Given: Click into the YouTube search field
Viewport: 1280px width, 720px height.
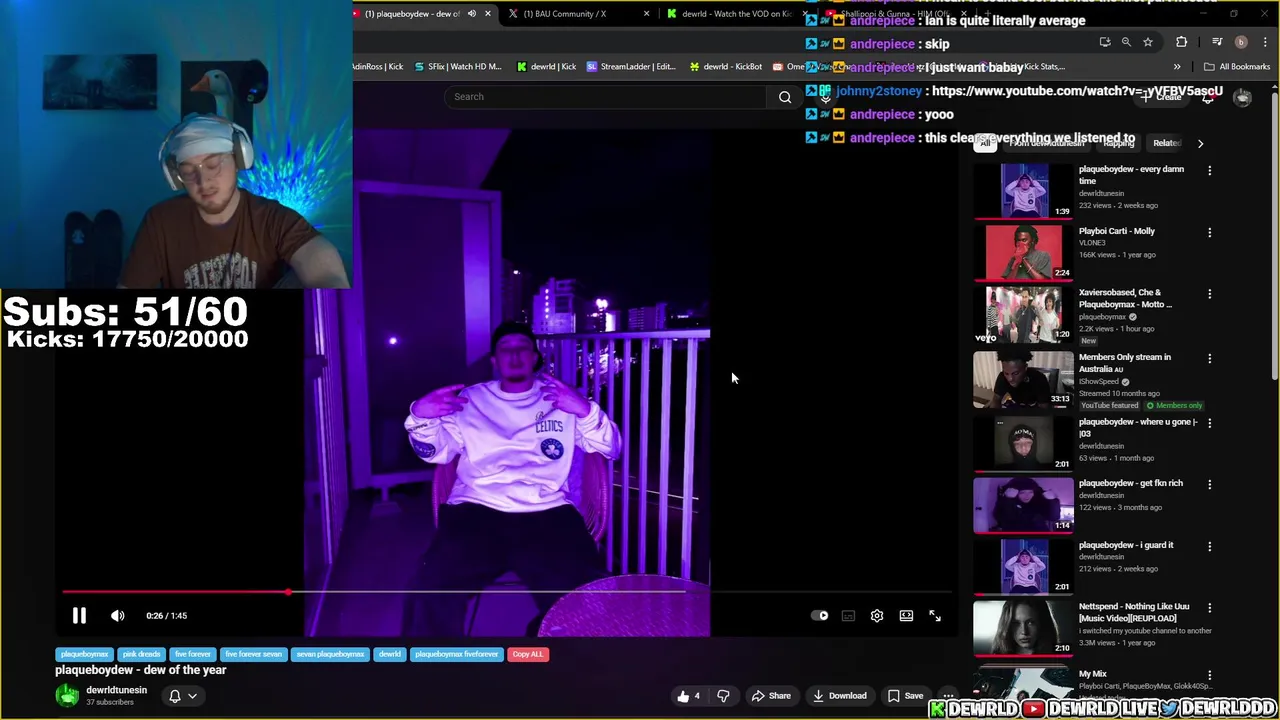Looking at the screenshot, I should click(x=605, y=97).
